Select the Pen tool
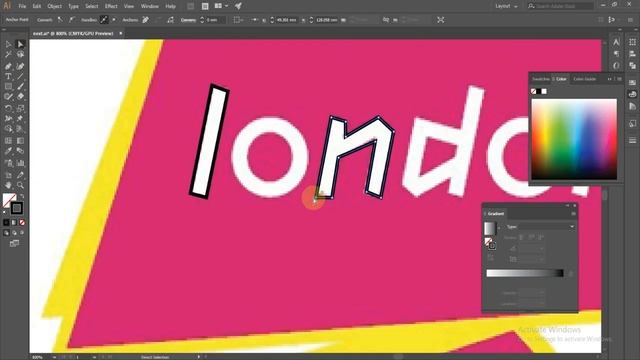 tap(8, 66)
